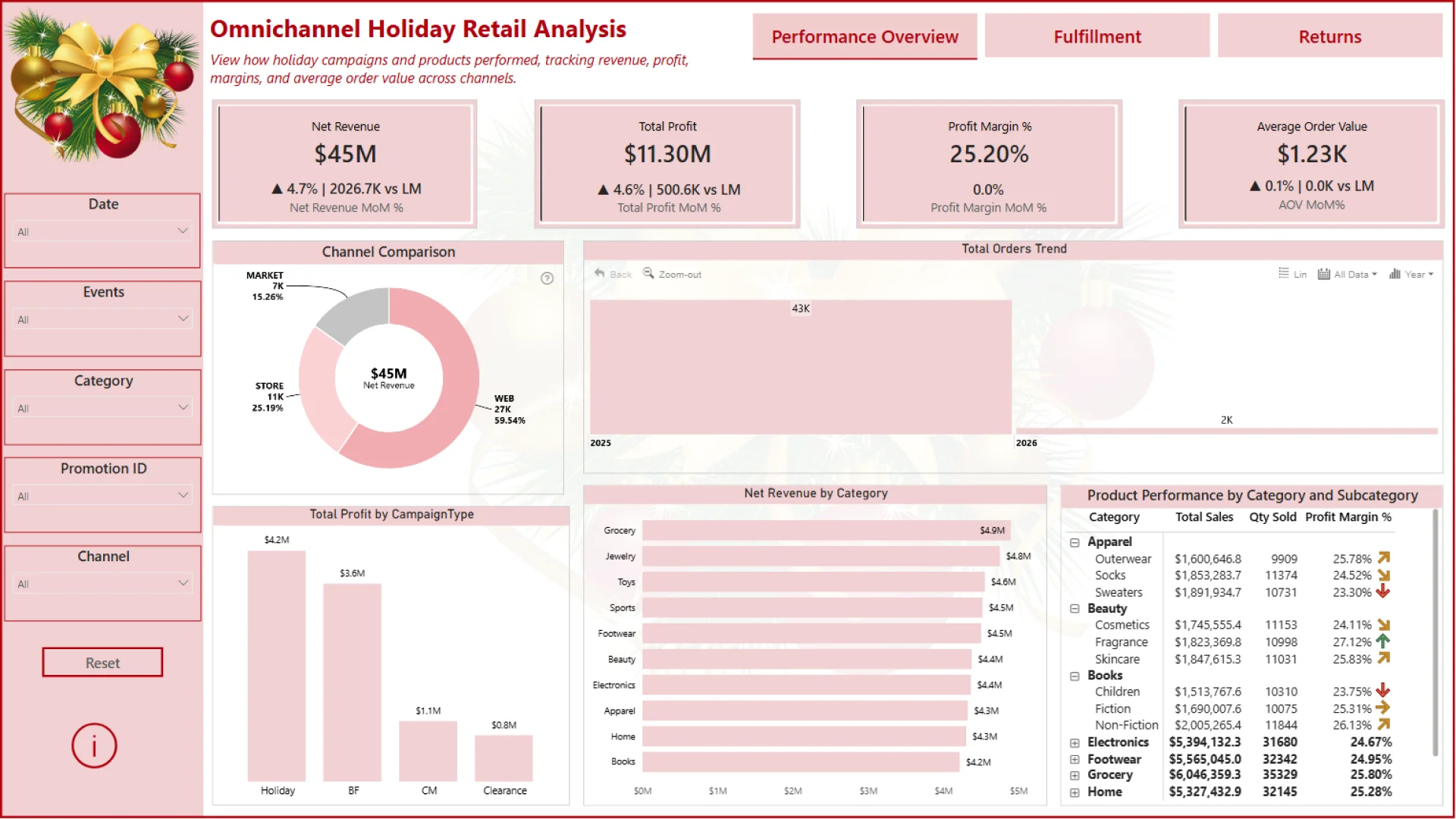Viewport: 1456px width, 819px height.
Task: Click the green up arrow beside Fragrance margin
Action: coord(1383,642)
